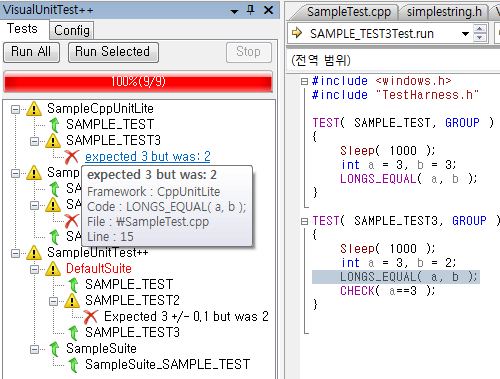
Task: Click green arrow of second project's last test row
Action: pyautogui.click(x=54, y=237)
